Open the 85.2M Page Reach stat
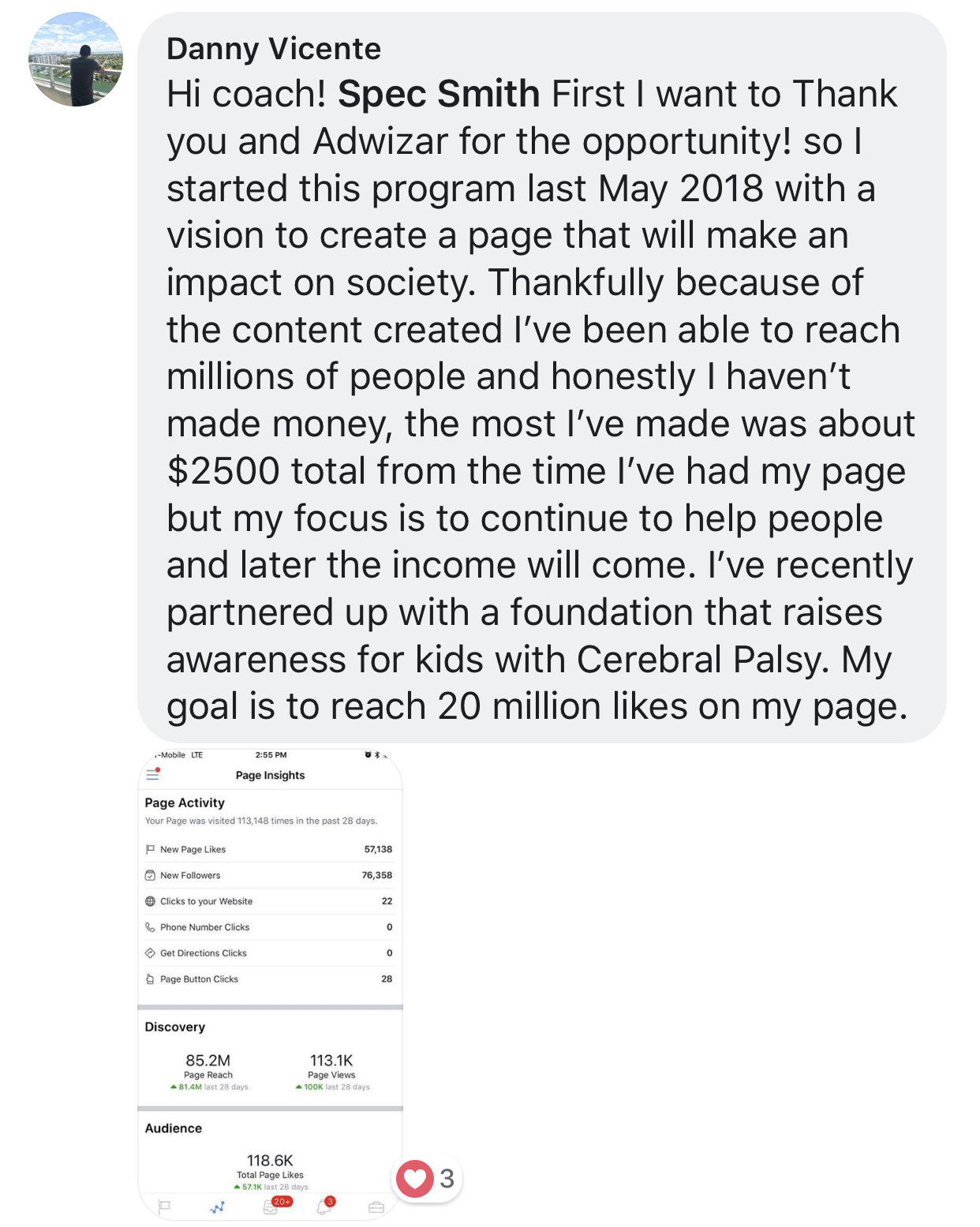980x1227 pixels. point(208,1066)
